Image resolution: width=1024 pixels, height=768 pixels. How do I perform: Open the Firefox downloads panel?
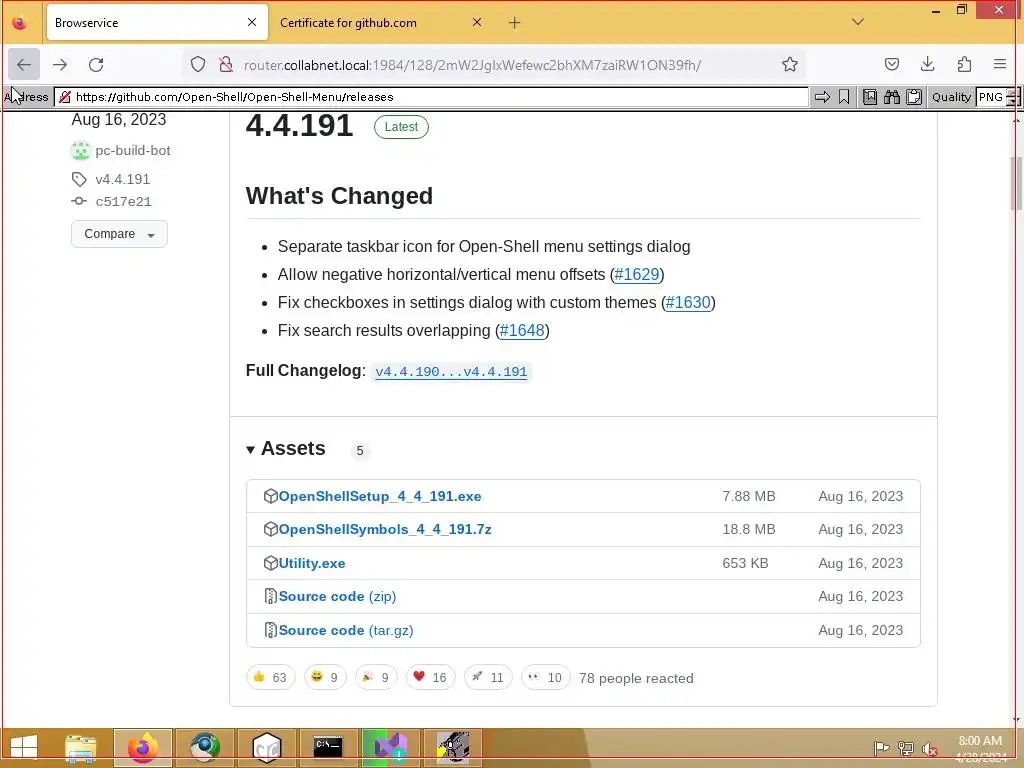[927, 64]
